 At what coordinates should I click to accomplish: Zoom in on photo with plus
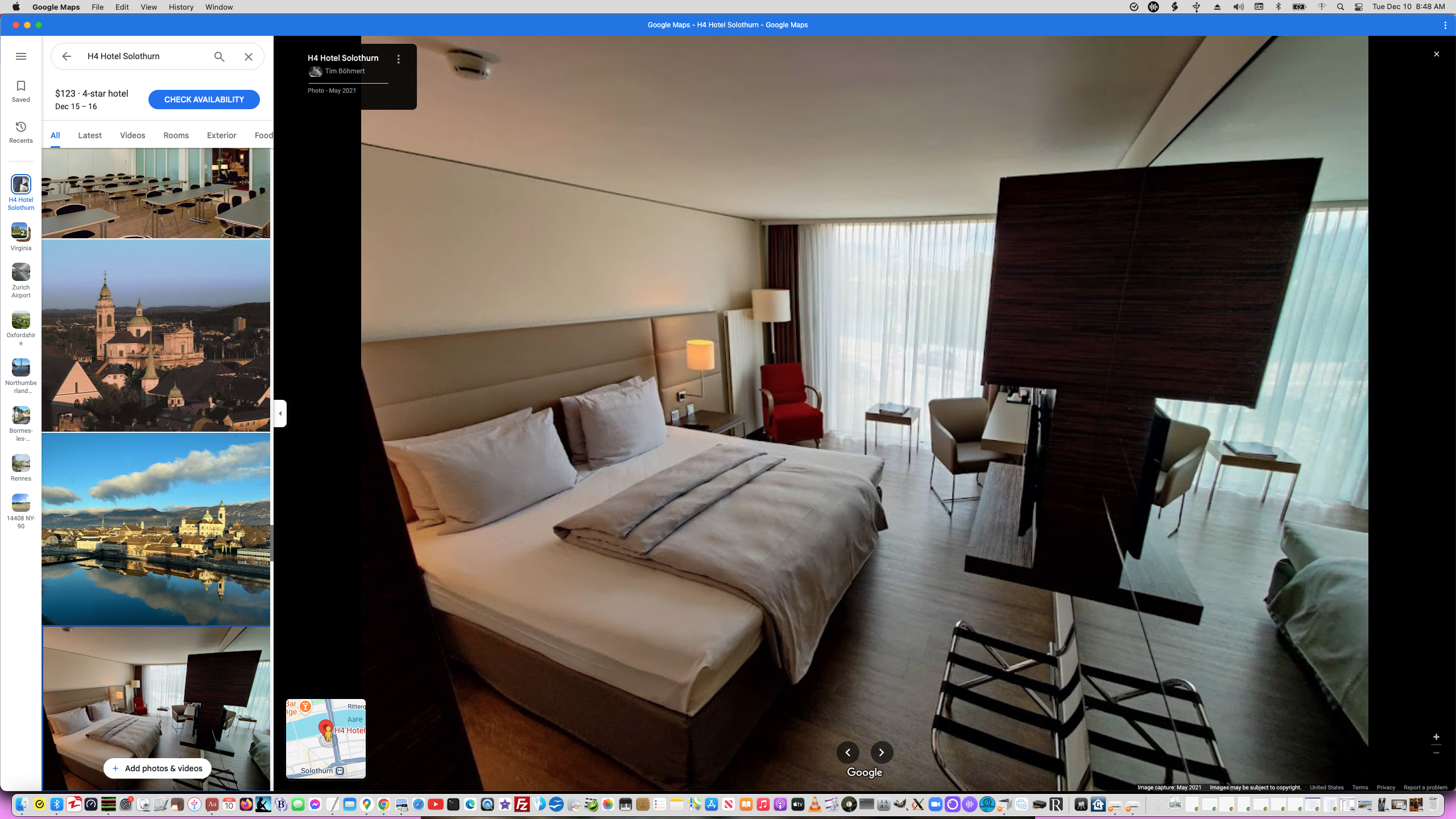[x=1436, y=737]
